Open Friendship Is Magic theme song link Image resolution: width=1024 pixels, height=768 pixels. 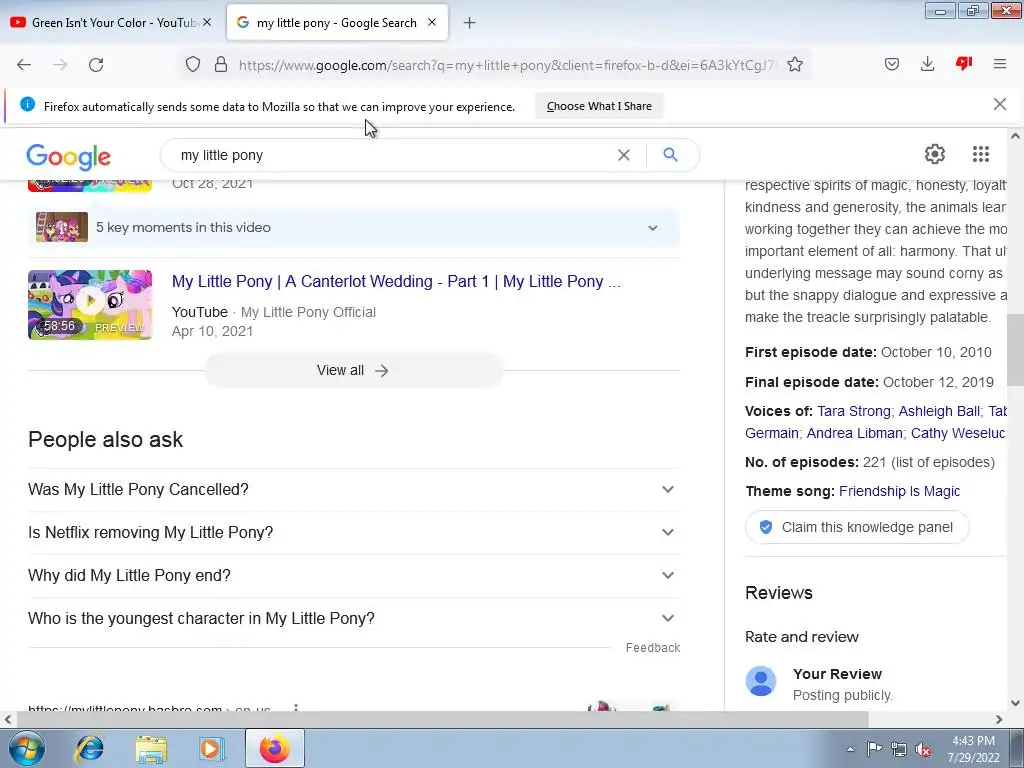click(899, 491)
